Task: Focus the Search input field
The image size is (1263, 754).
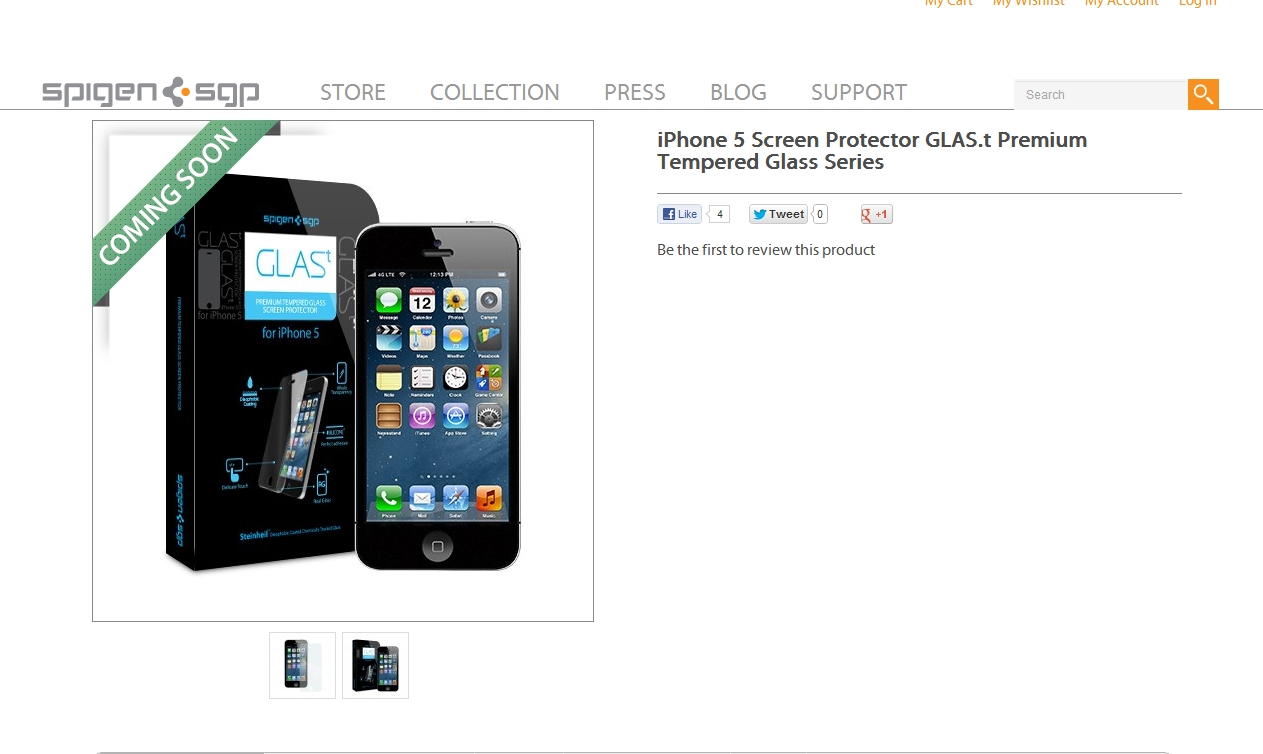Action: coord(1101,94)
